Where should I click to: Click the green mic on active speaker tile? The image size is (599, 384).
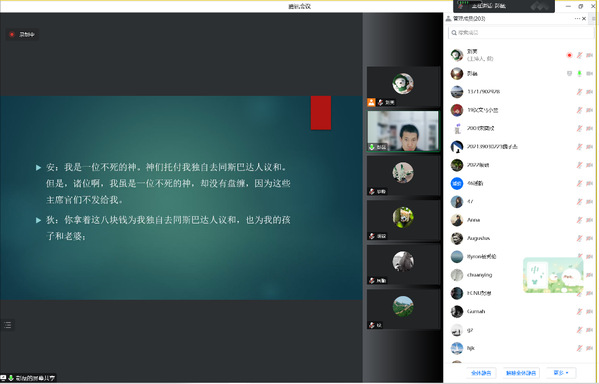pyautogui.click(x=371, y=147)
